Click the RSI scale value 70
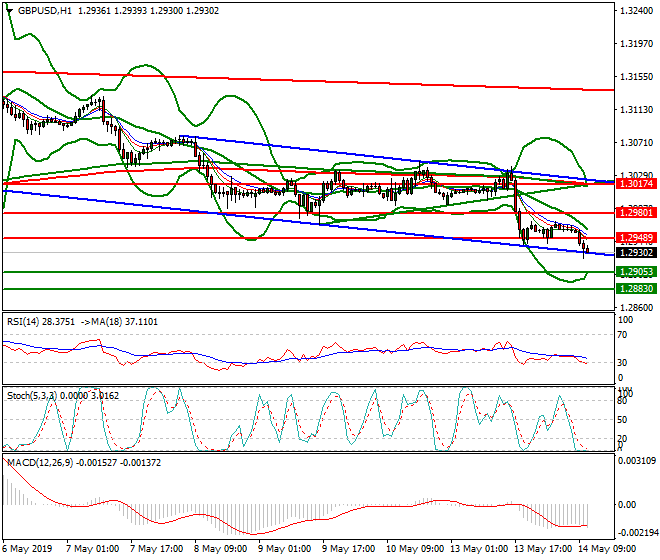 click(x=623, y=335)
